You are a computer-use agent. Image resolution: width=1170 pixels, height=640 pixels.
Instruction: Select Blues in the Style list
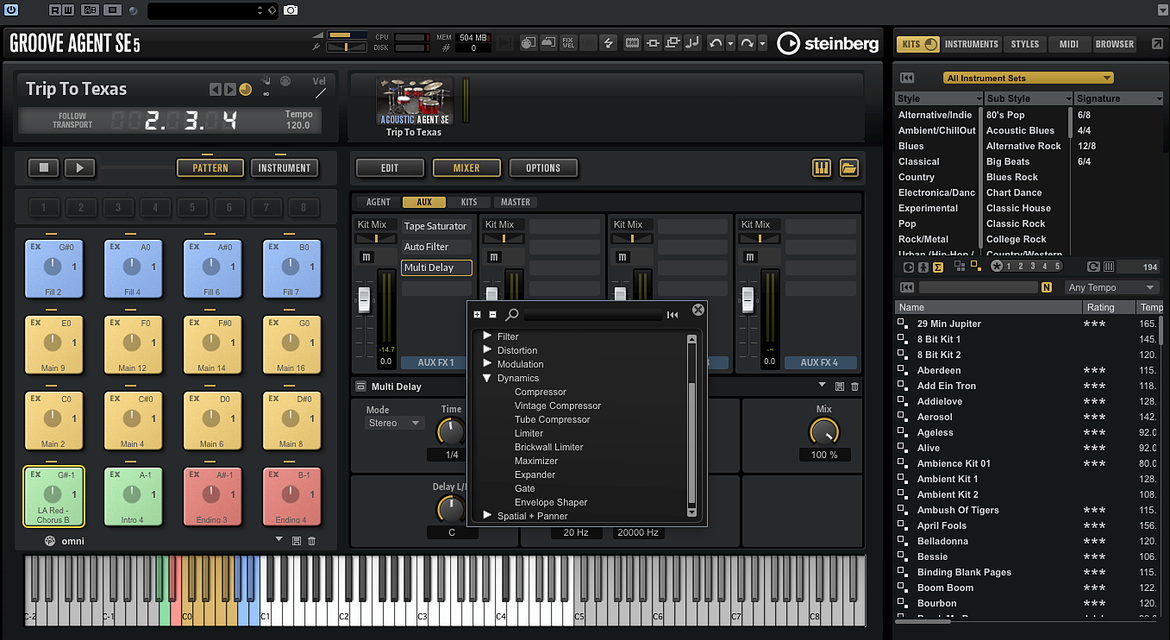[x=910, y=146]
